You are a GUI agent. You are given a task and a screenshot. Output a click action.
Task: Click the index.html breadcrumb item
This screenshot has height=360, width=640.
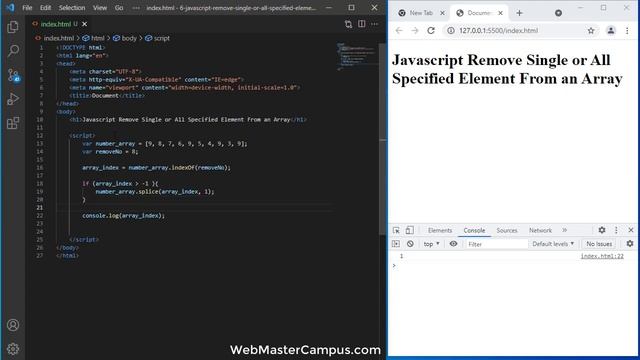59,38
